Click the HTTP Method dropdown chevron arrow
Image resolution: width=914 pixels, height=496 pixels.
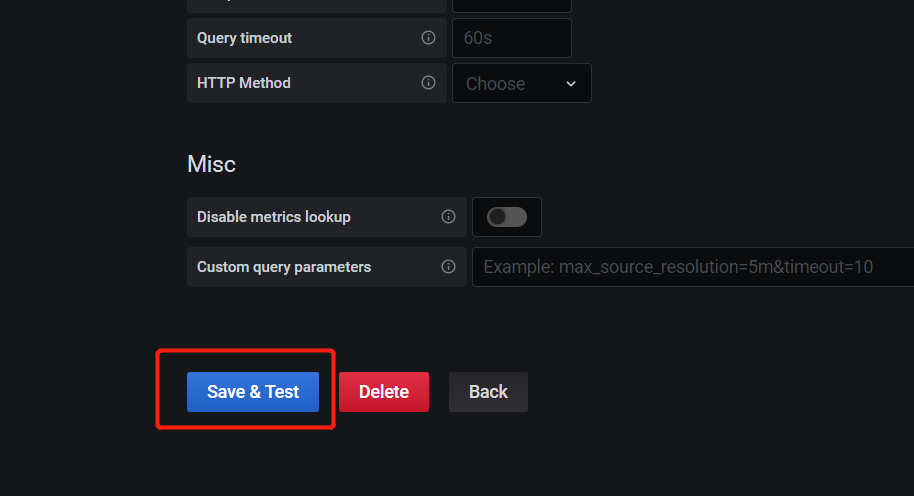[571, 84]
